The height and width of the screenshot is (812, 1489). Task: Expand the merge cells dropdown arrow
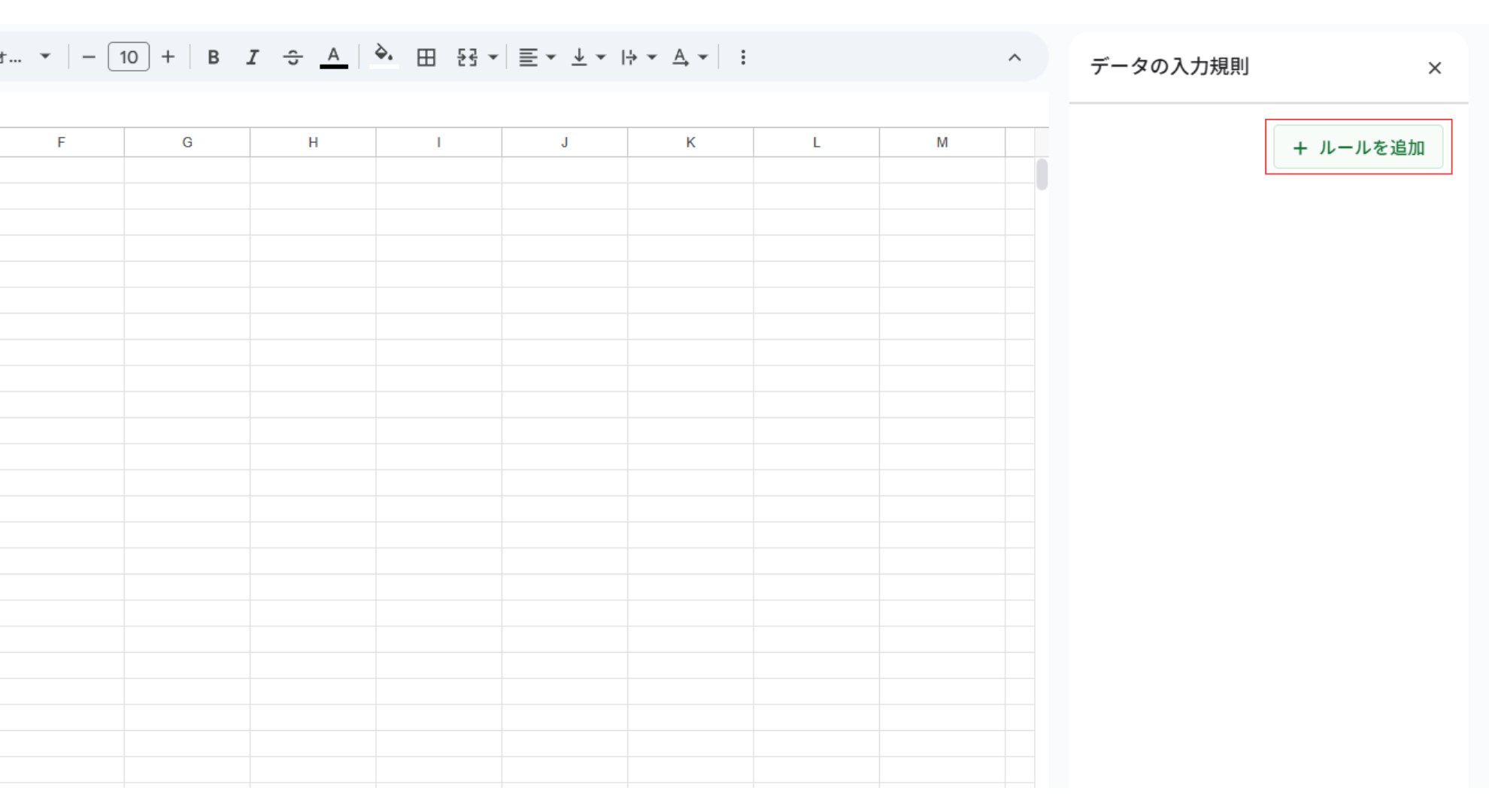(493, 57)
